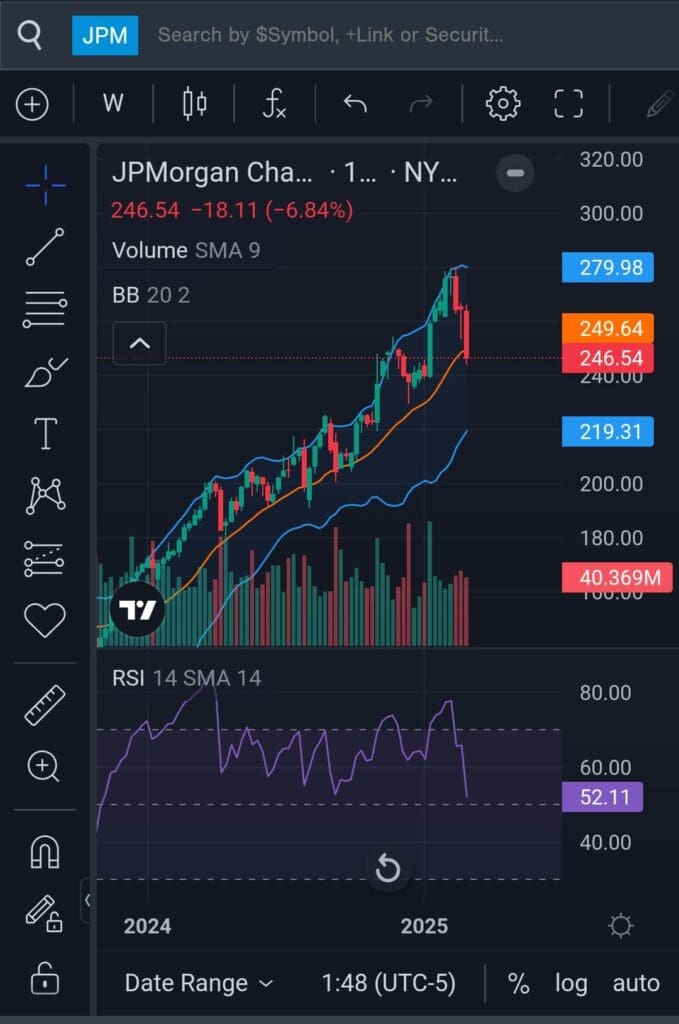Image resolution: width=679 pixels, height=1024 pixels.
Task: Activate the zoom in tool
Action: (x=43, y=766)
